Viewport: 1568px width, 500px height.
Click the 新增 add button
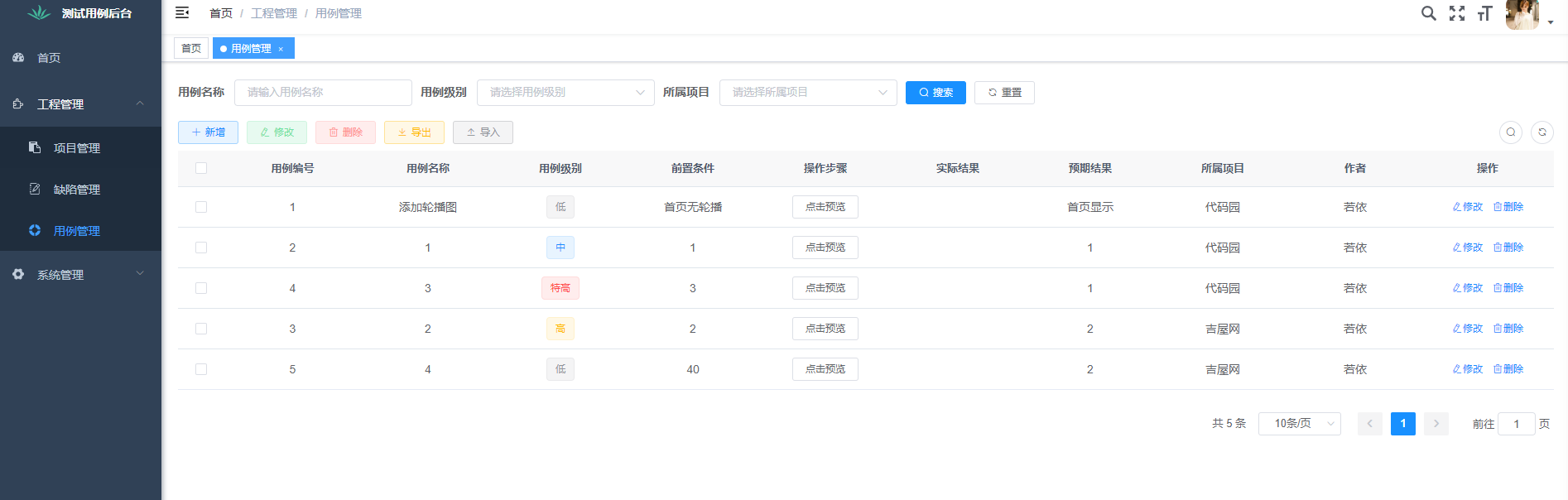(208, 132)
